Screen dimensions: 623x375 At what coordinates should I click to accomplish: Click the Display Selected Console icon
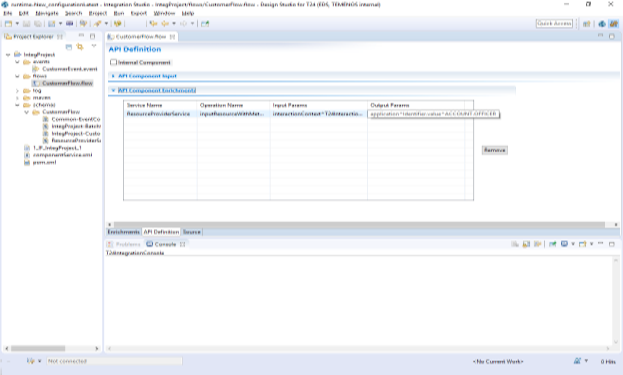[564, 244]
